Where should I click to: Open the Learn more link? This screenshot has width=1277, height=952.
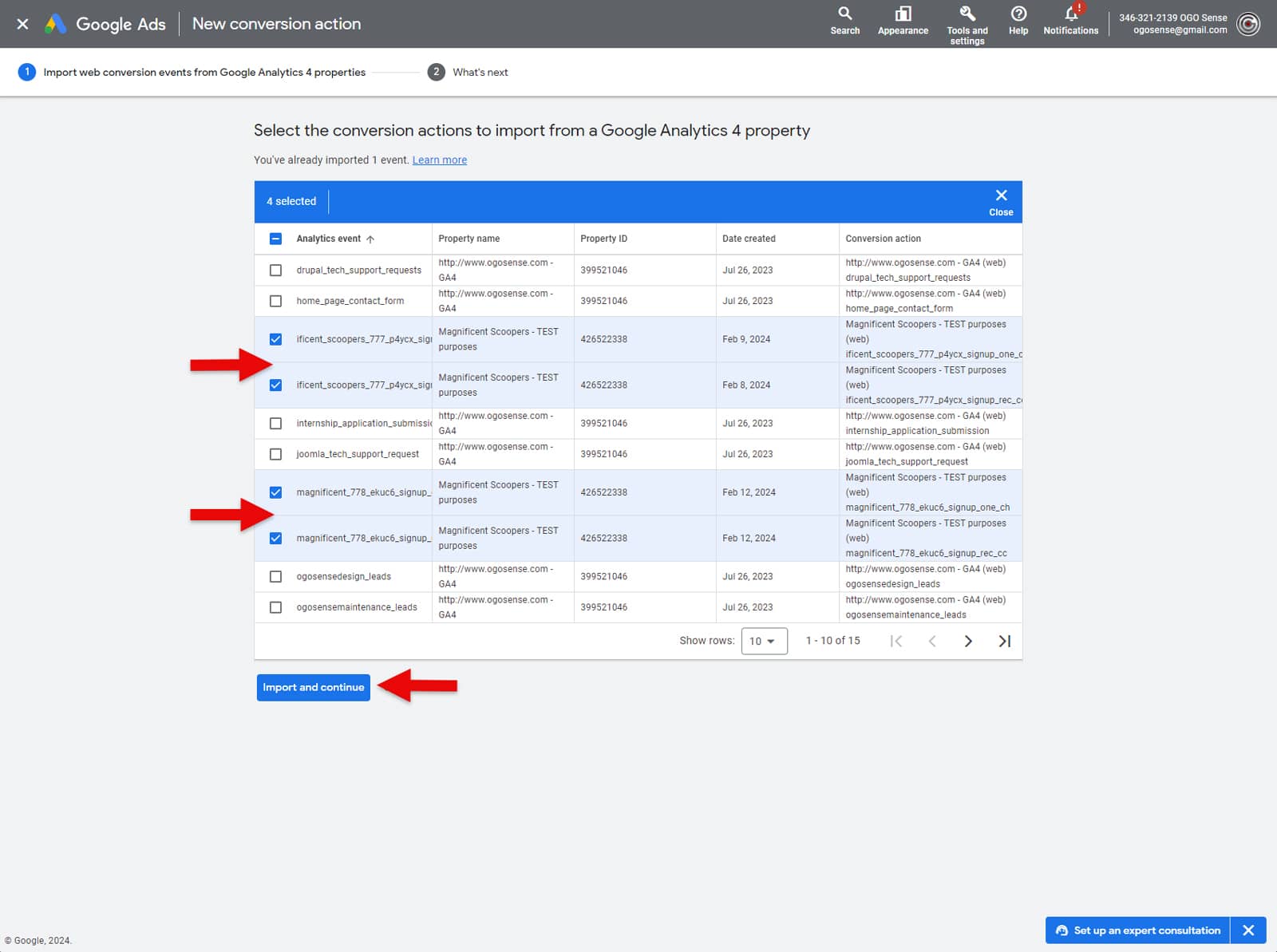pyautogui.click(x=439, y=160)
